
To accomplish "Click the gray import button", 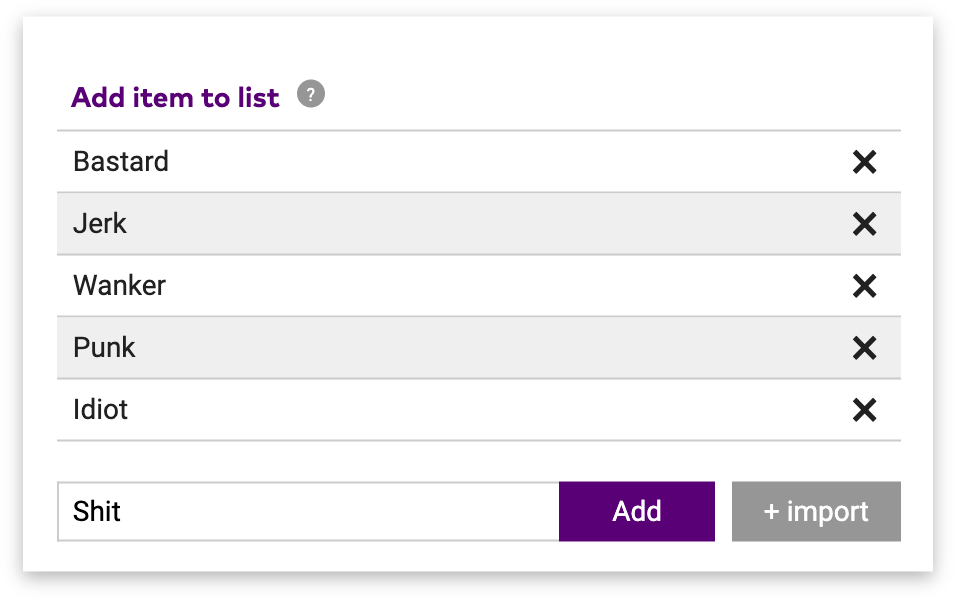I will [x=816, y=512].
